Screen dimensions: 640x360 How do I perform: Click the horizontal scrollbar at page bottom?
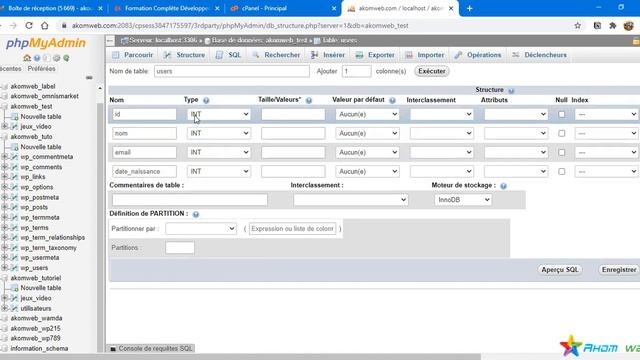point(241,357)
